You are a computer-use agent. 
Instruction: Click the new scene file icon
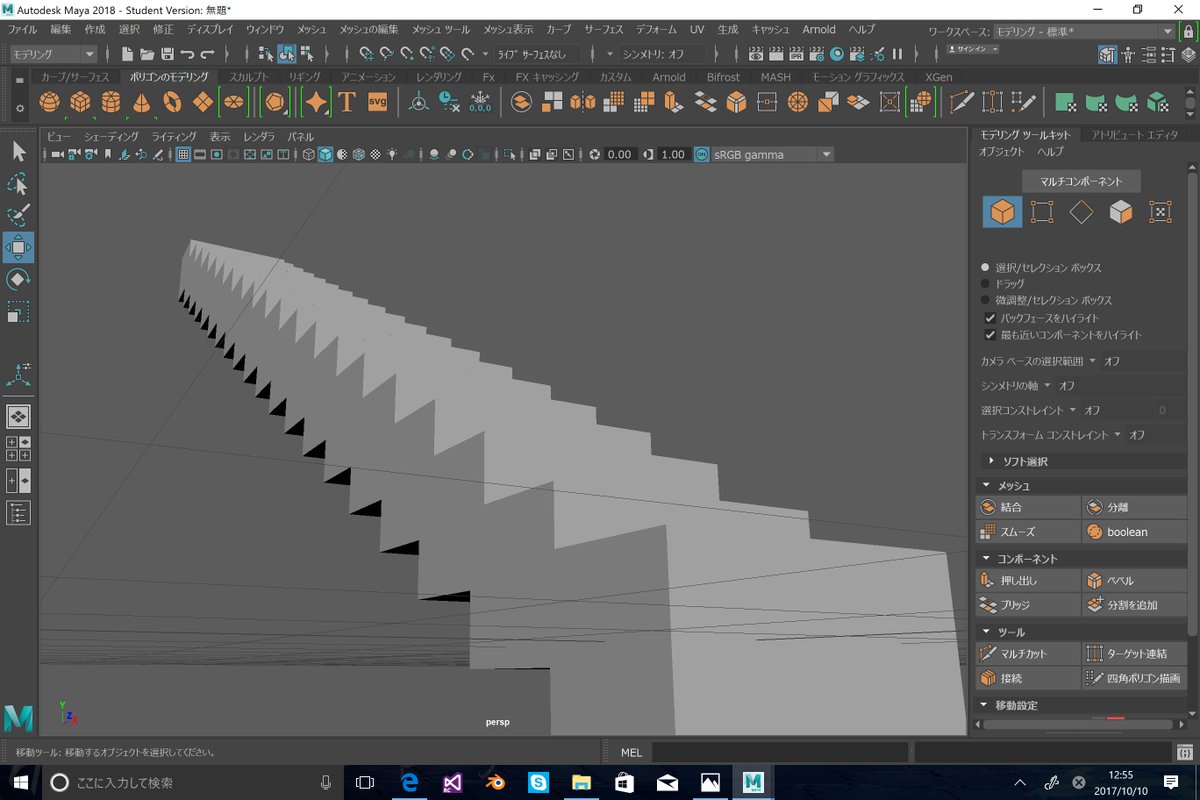tap(128, 53)
